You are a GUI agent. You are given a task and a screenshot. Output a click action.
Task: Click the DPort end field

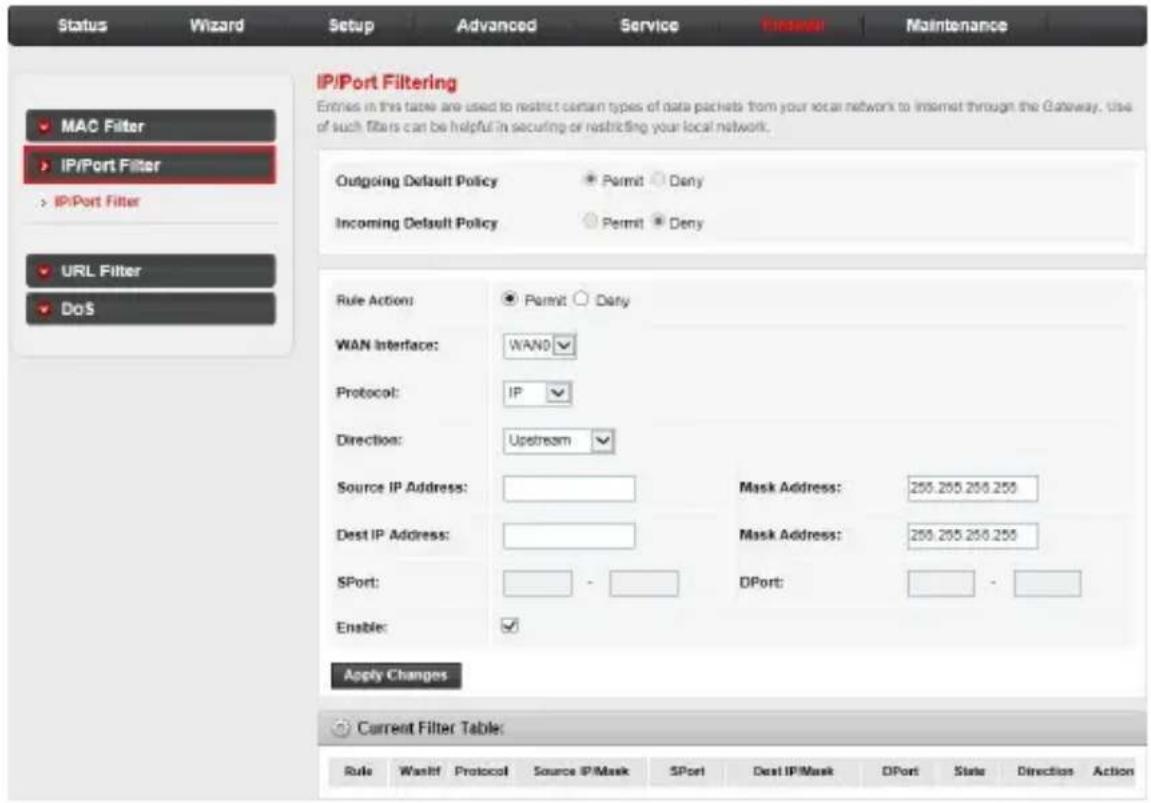pyautogui.click(x=1047, y=584)
